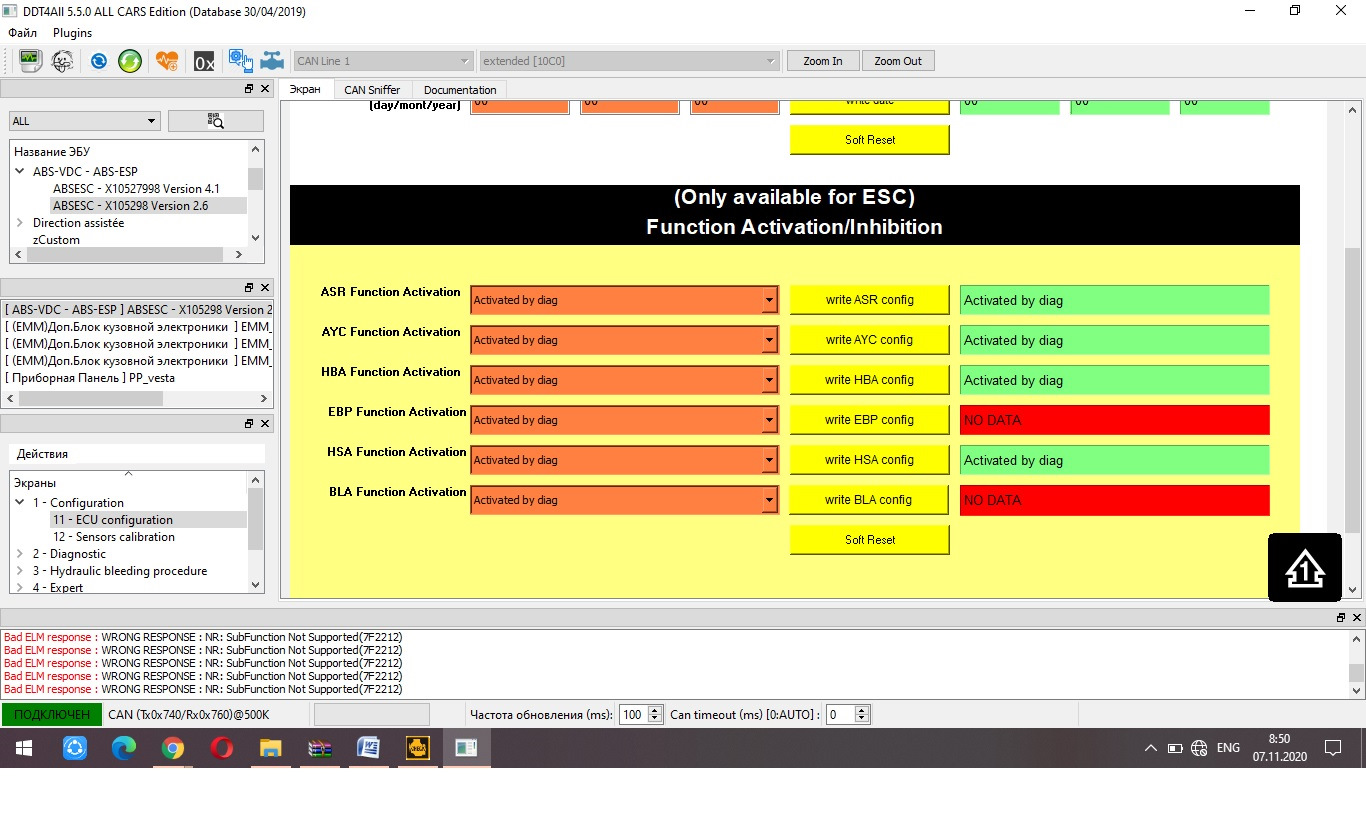Expand the 2 - Diagnostic screens node
The image size is (1366, 828).
(x=20, y=554)
